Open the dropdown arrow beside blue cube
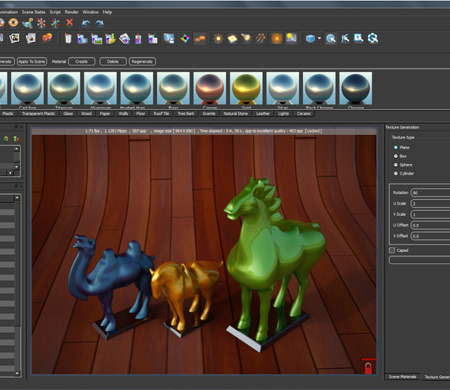The height and width of the screenshot is (390, 450). point(319,38)
